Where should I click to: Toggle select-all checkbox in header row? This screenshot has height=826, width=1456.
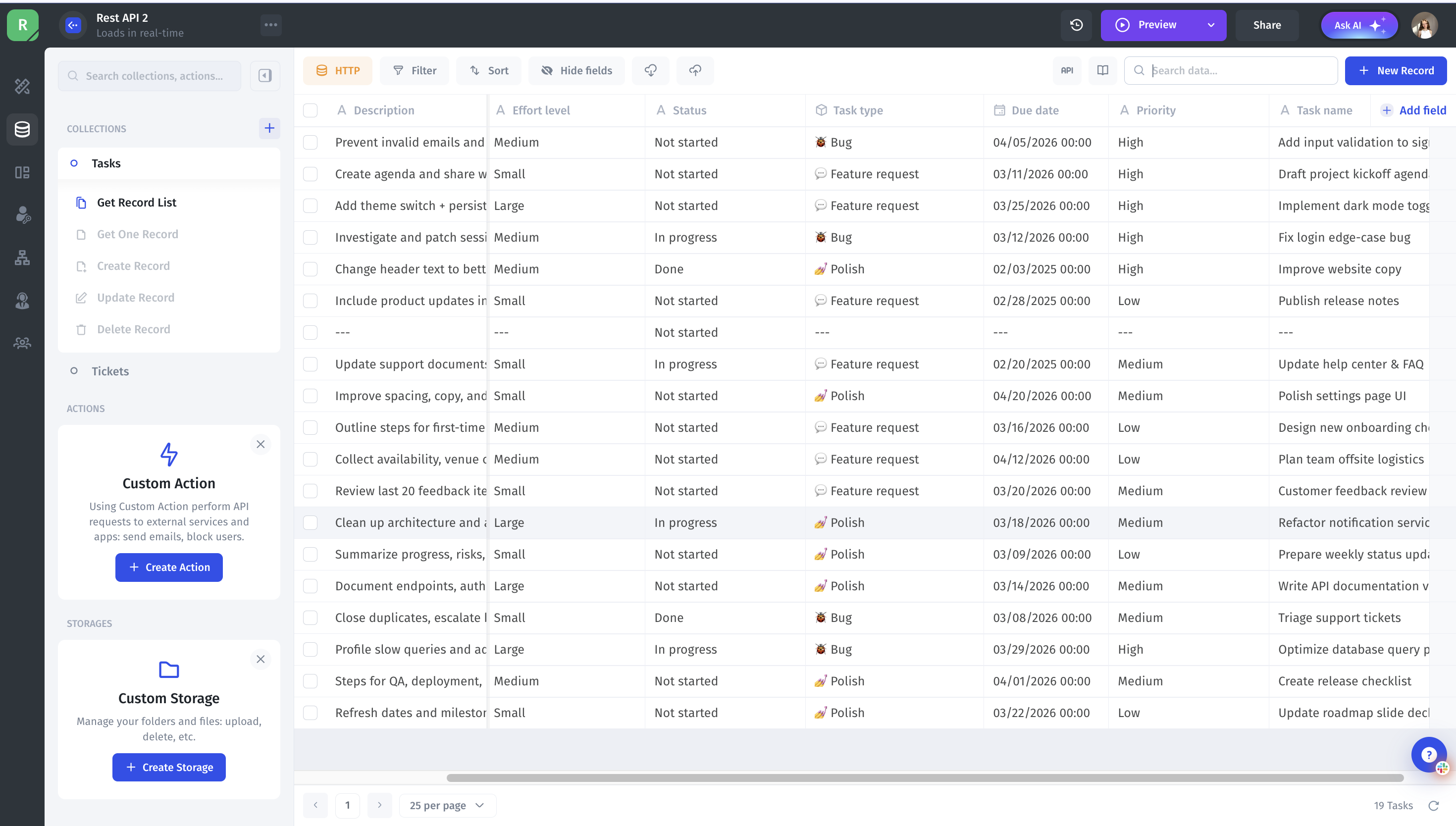pyautogui.click(x=310, y=110)
